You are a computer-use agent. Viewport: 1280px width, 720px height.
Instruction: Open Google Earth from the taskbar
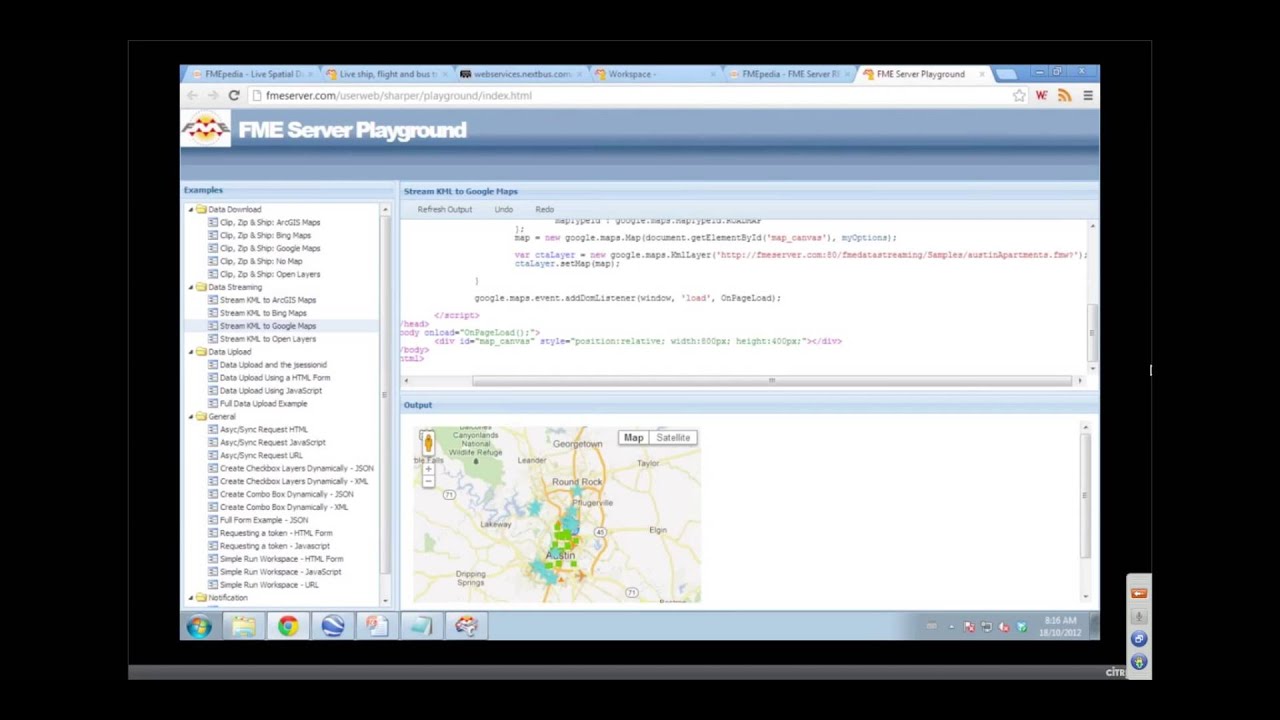pyautogui.click(x=333, y=626)
